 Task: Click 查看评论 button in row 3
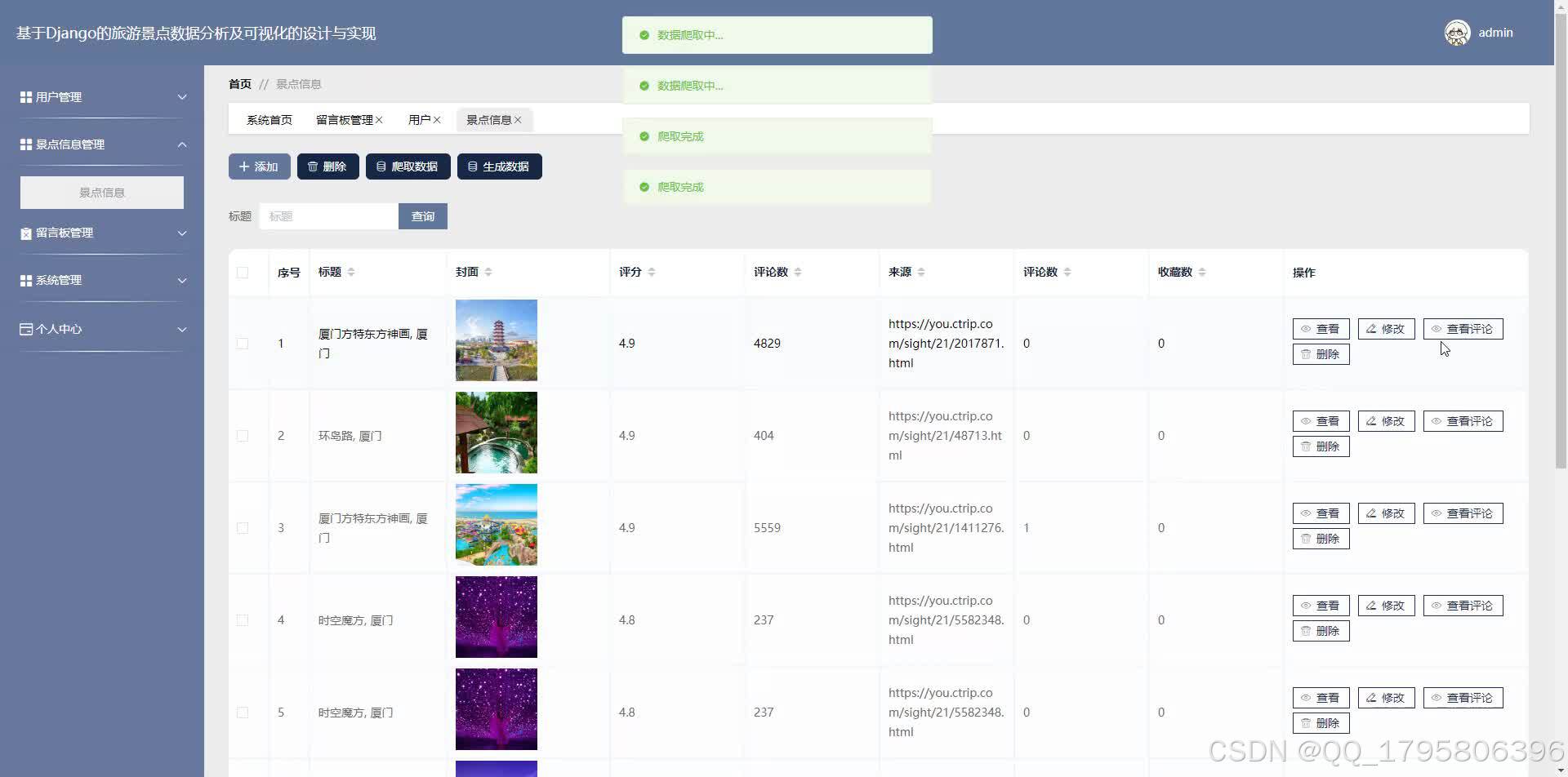tap(1463, 513)
